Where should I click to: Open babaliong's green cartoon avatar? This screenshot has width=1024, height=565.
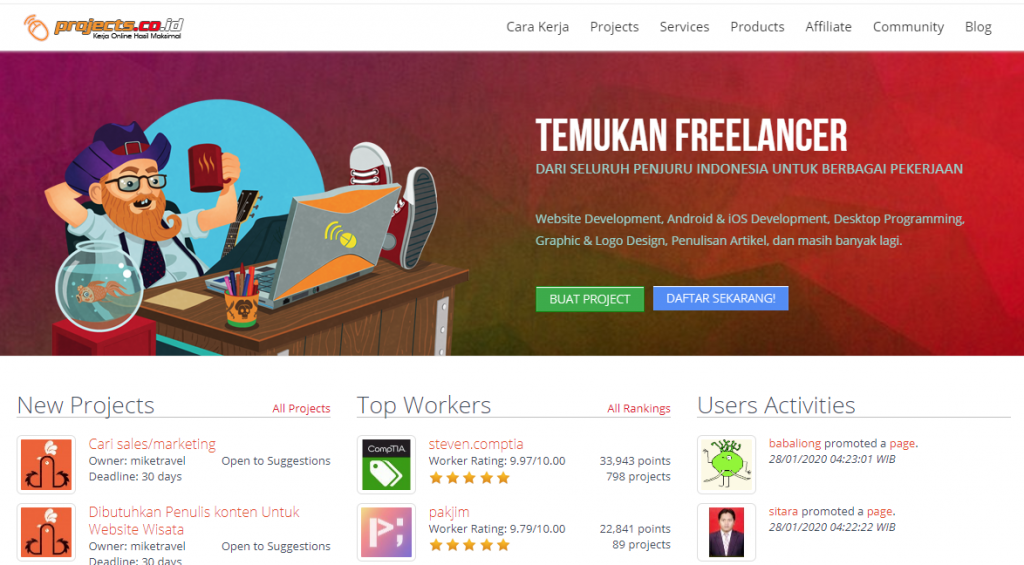pyautogui.click(x=726, y=464)
